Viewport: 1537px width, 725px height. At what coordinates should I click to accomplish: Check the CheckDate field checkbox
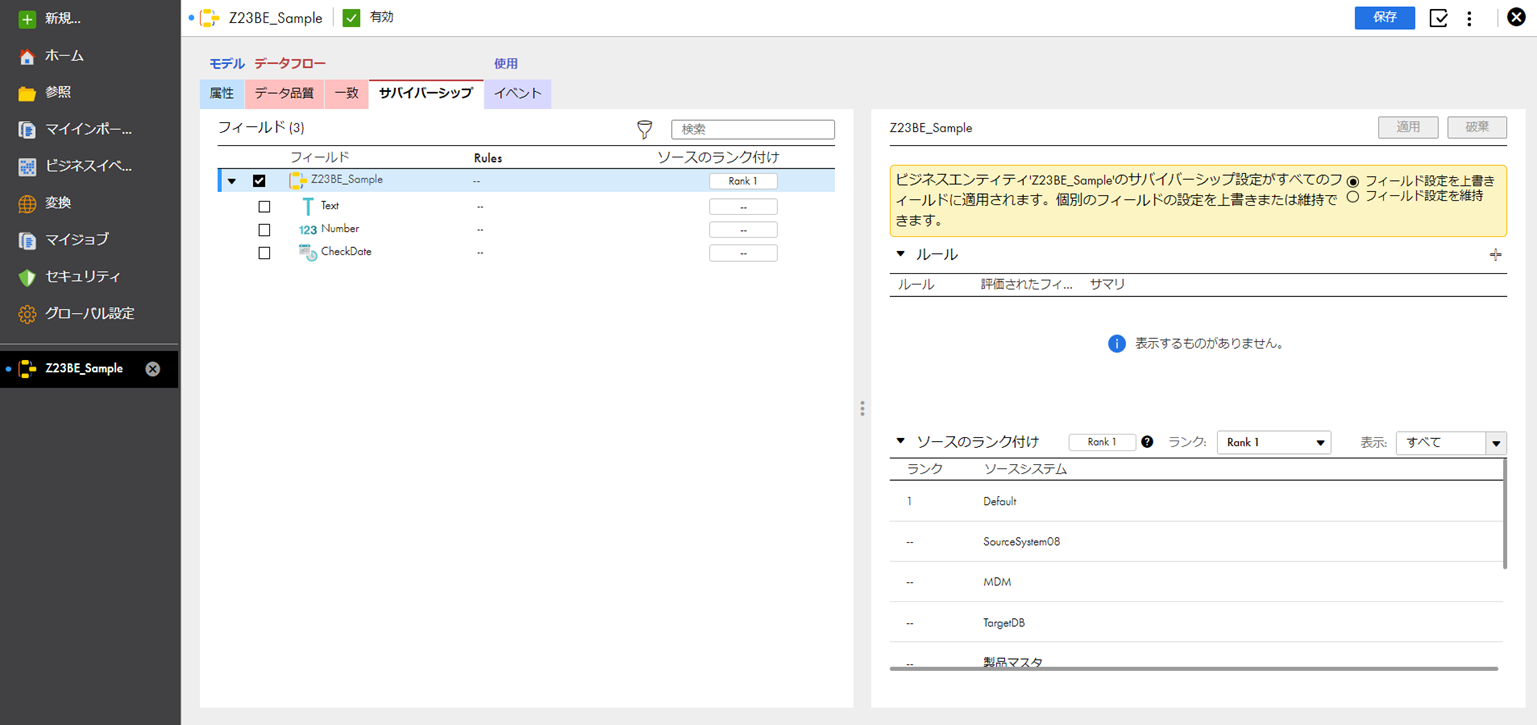pos(264,253)
